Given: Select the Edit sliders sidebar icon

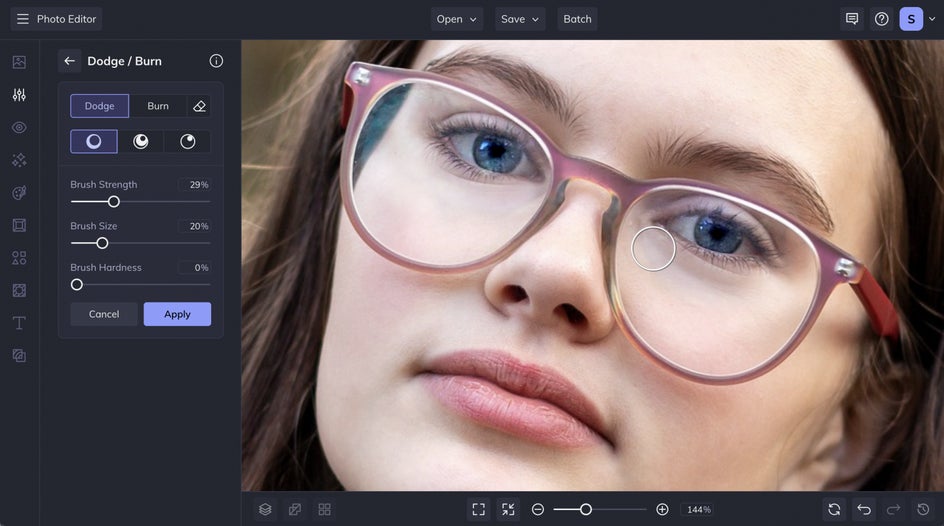Looking at the screenshot, I should coord(19,94).
